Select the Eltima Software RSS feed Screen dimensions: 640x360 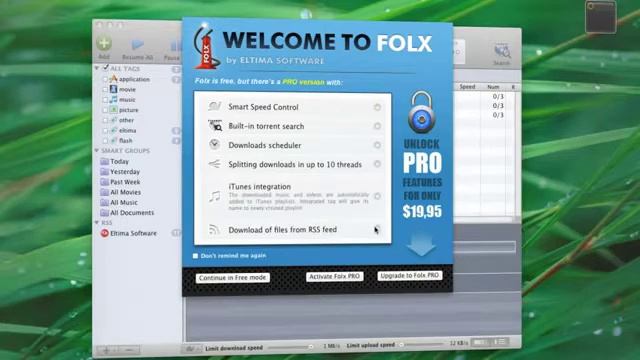point(133,233)
